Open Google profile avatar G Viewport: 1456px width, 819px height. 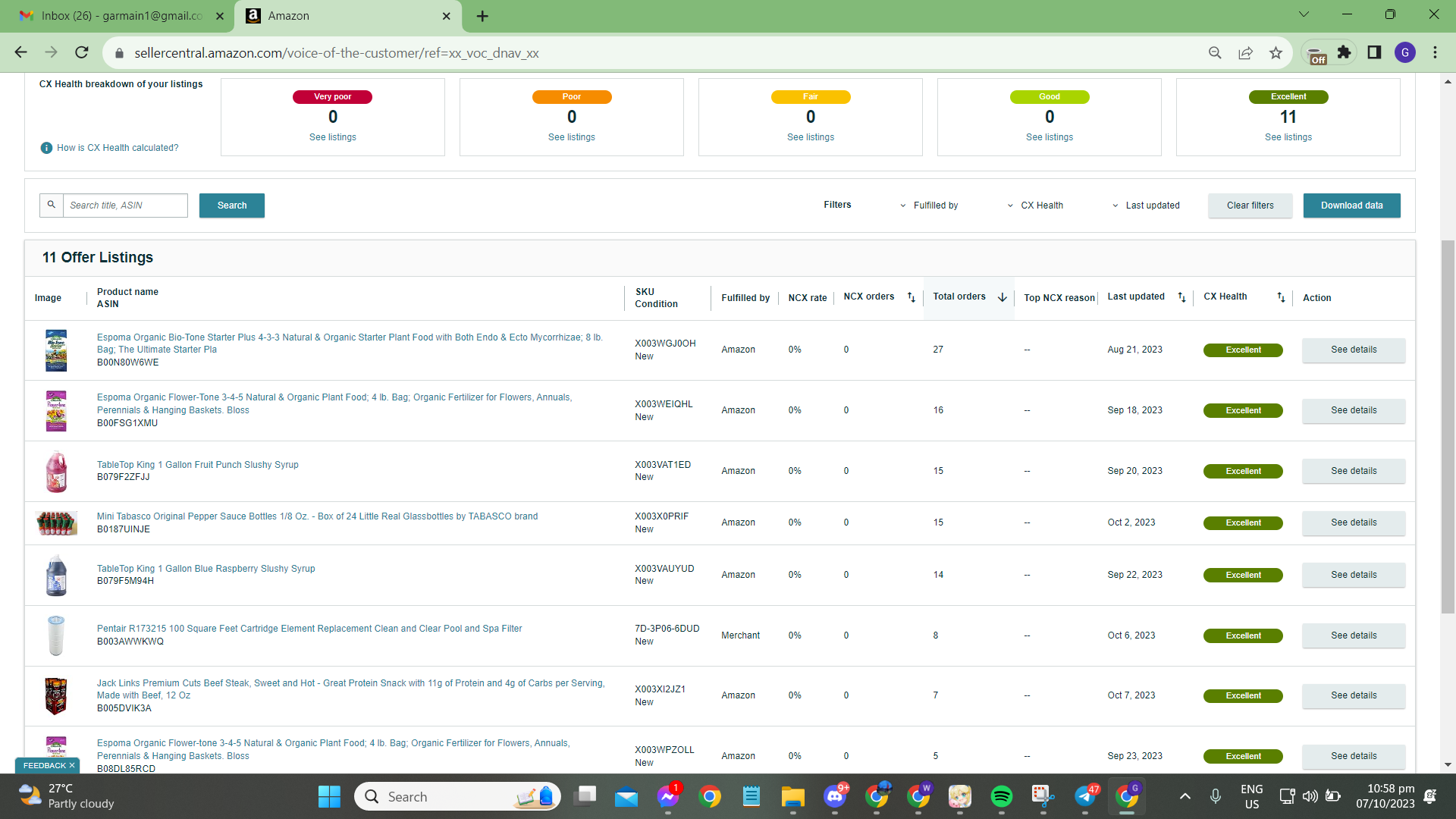point(1405,52)
